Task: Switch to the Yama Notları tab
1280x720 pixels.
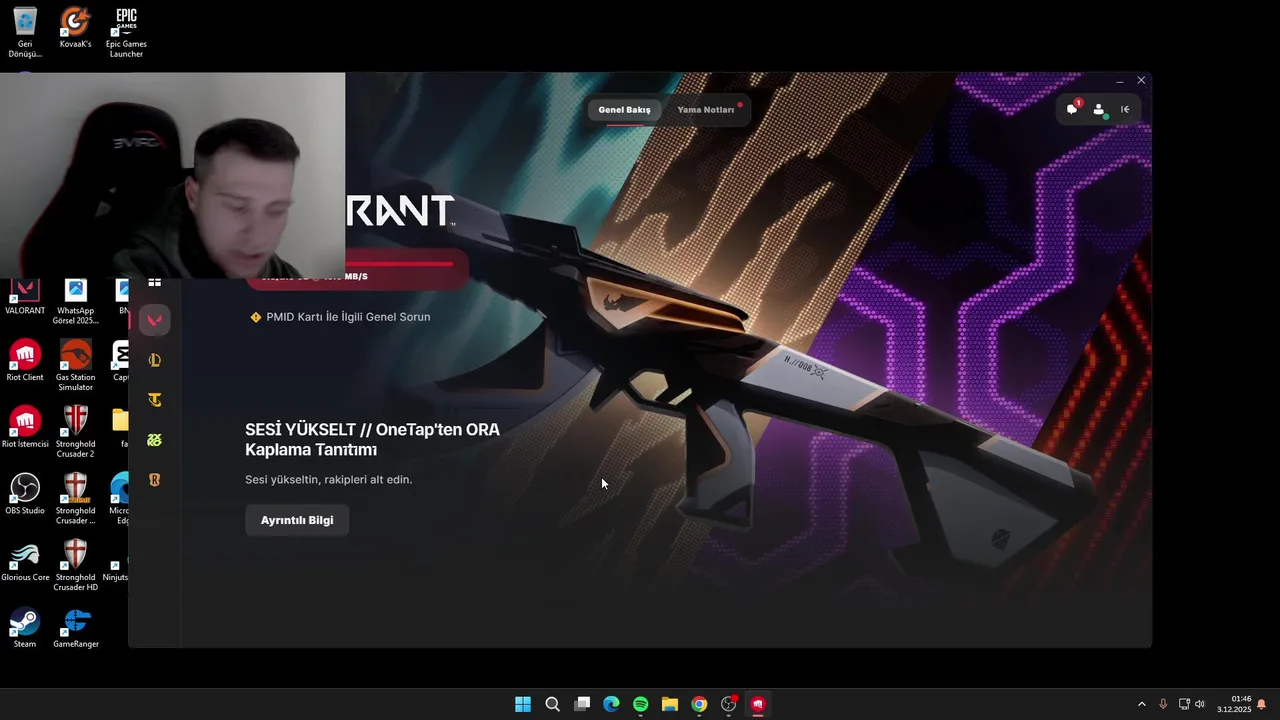Action: (x=706, y=110)
